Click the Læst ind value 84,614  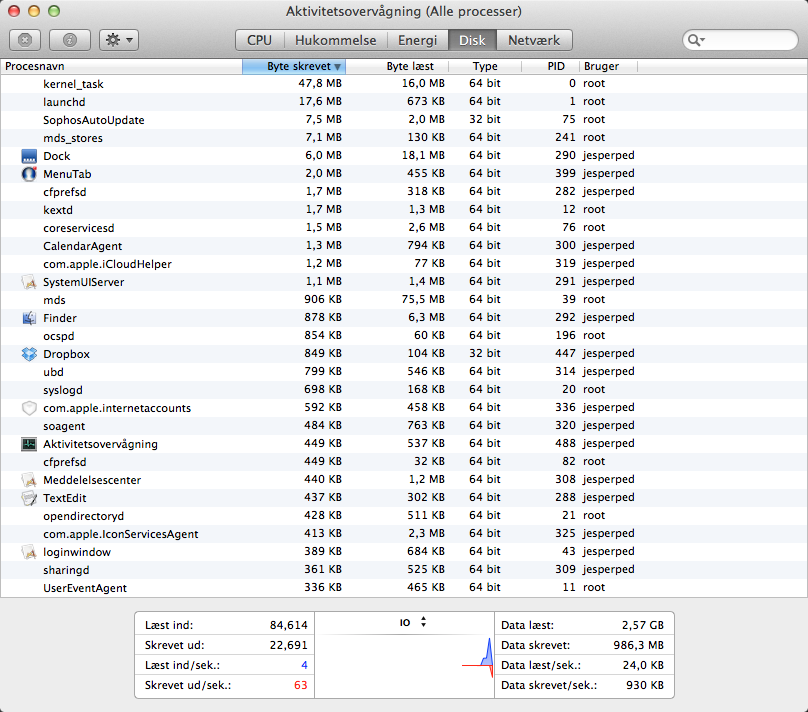coord(289,625)
